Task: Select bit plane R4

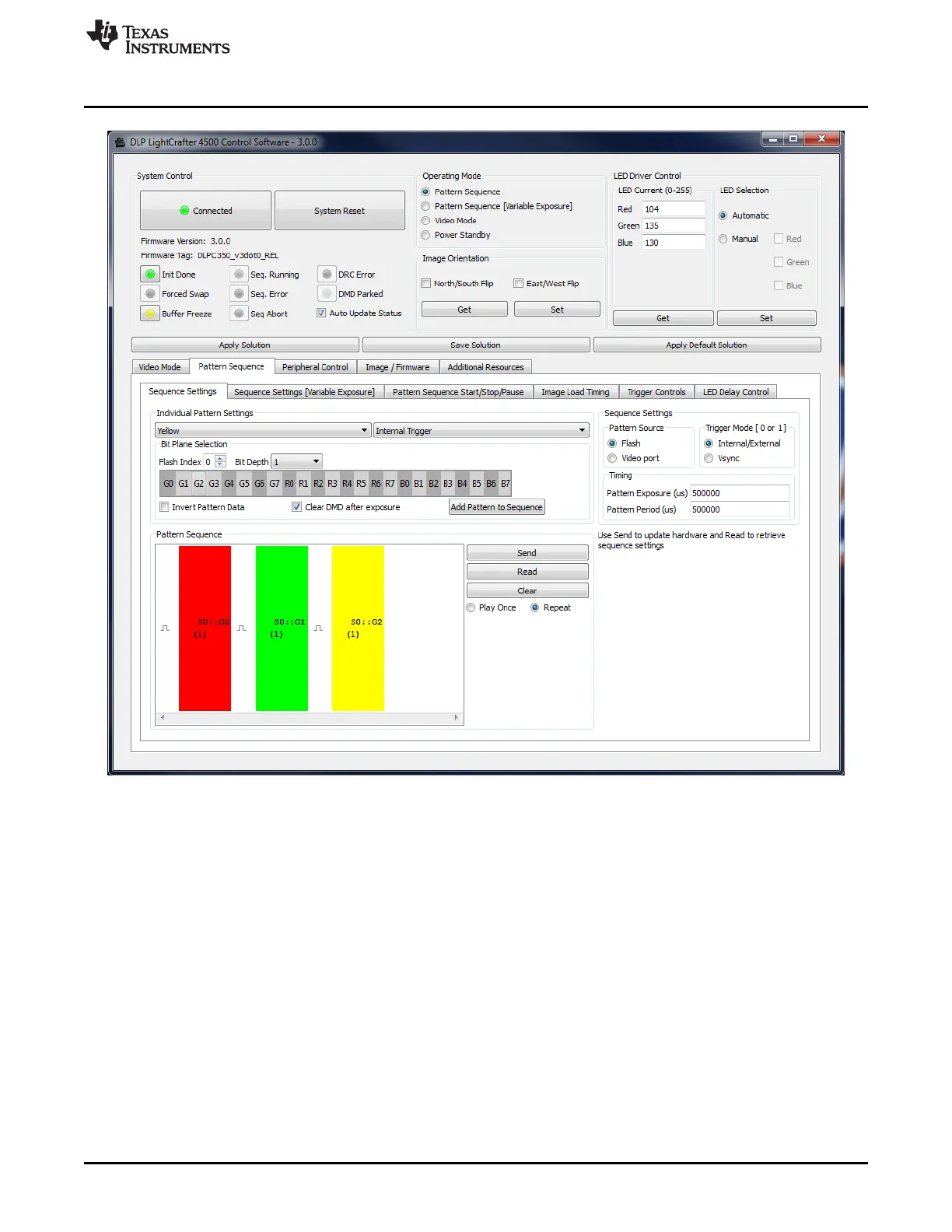Action: (x=347, y=484)
